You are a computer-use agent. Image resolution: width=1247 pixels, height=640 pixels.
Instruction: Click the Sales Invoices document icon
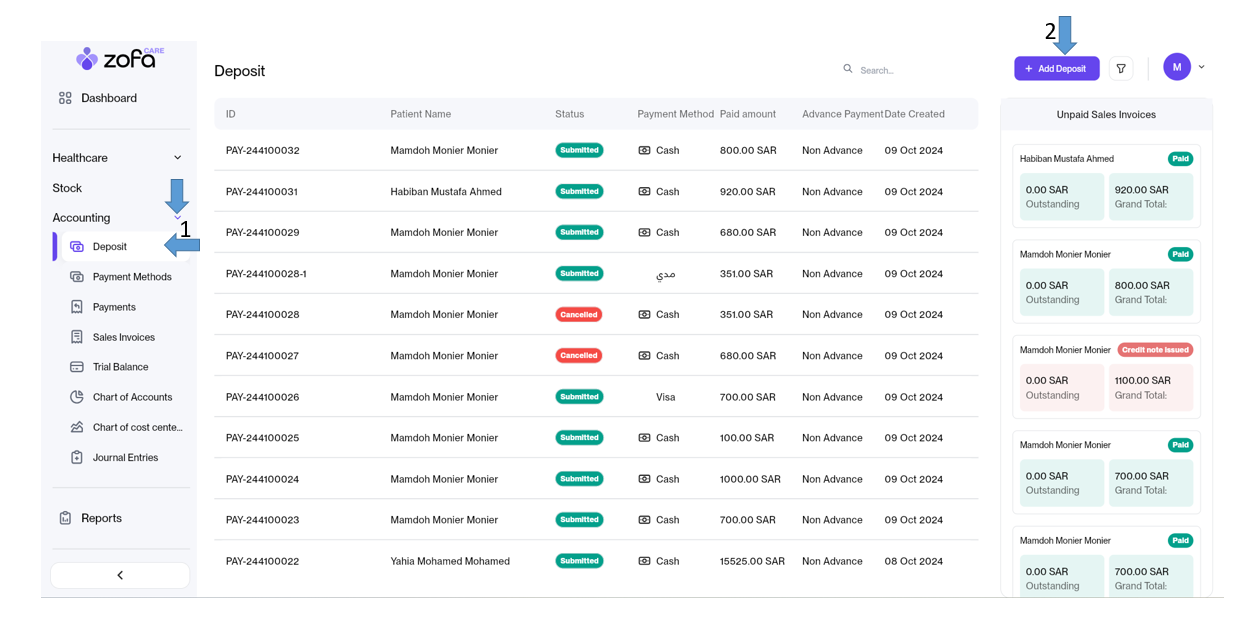pyautogui.click(x=77, y=337)
